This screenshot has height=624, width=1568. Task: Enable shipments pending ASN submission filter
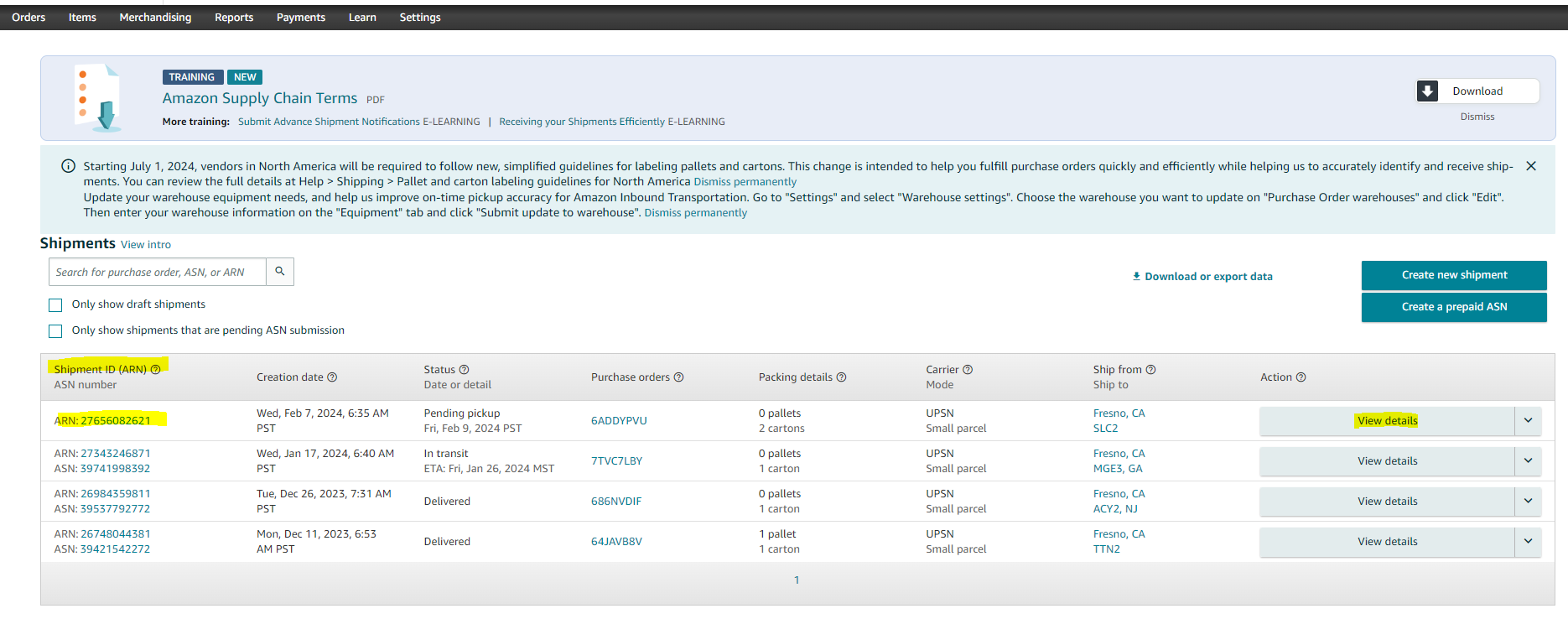(x=55, y=331)
